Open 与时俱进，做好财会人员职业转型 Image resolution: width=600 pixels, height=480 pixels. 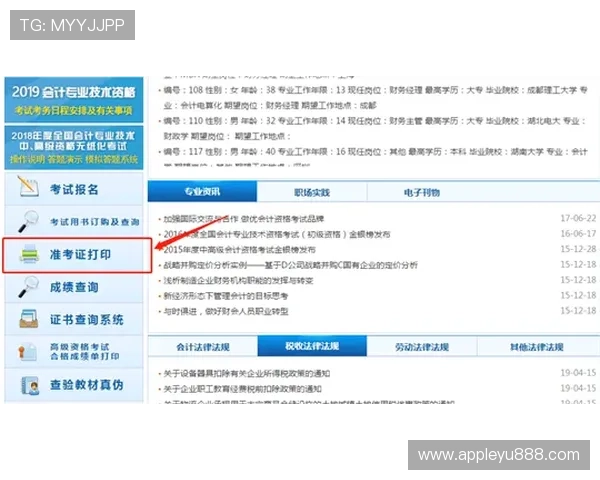pos(226,311)
